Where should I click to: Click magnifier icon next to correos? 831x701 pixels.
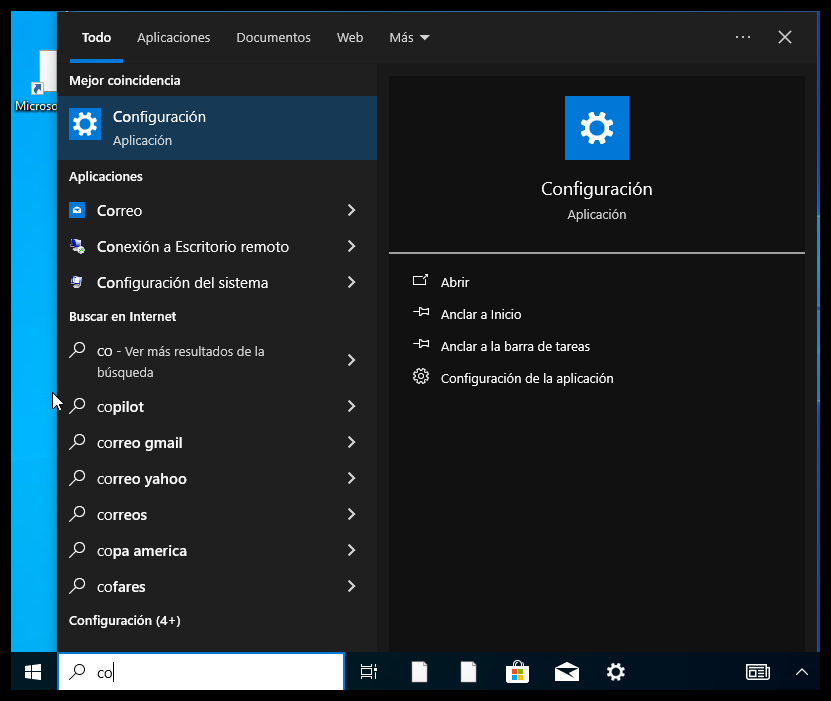tap(77, 514)
